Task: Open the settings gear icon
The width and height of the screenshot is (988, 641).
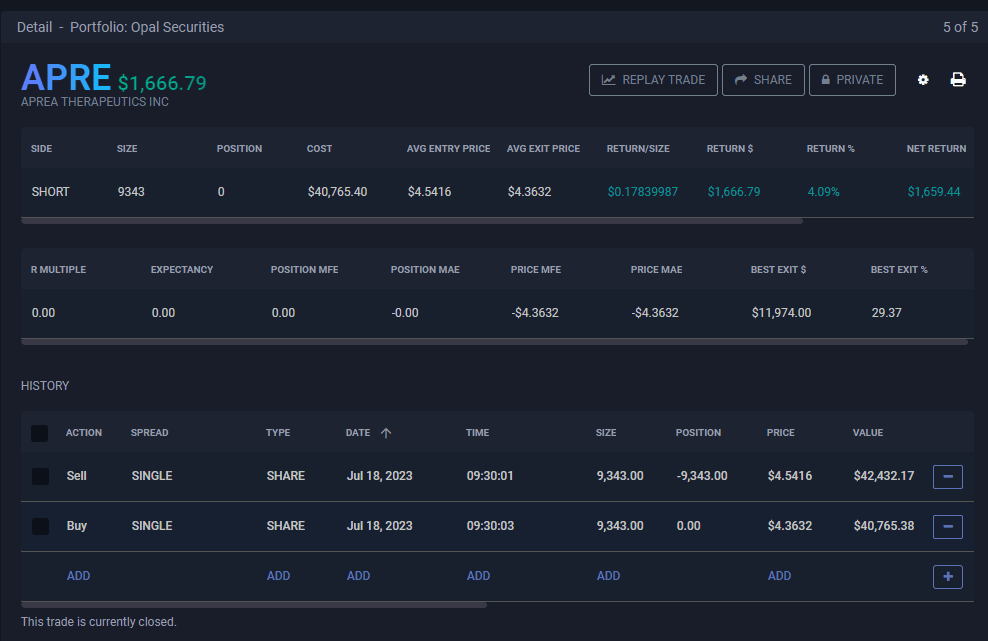Action: pos(923,80)
